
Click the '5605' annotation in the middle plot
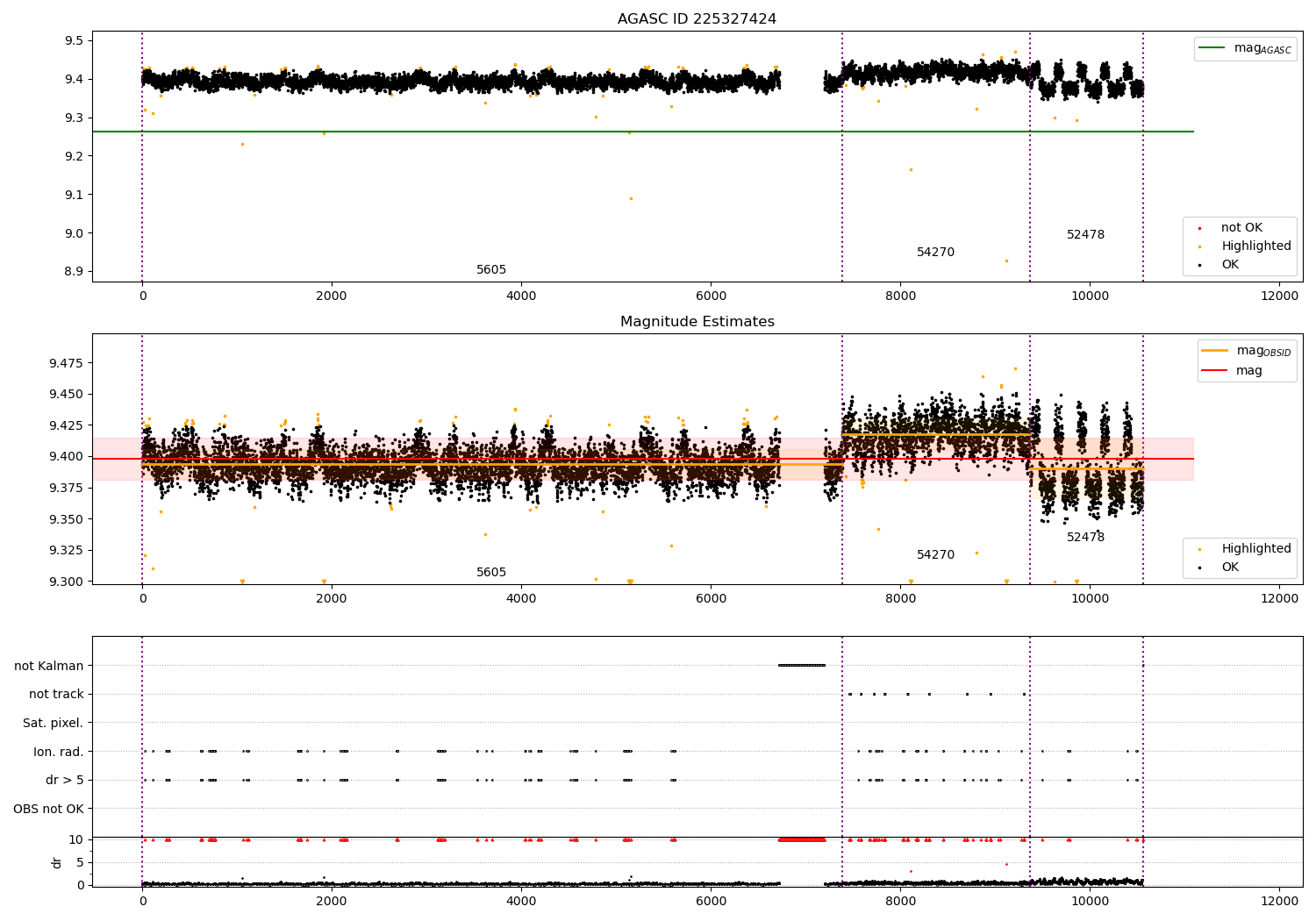tap(491, 572)
